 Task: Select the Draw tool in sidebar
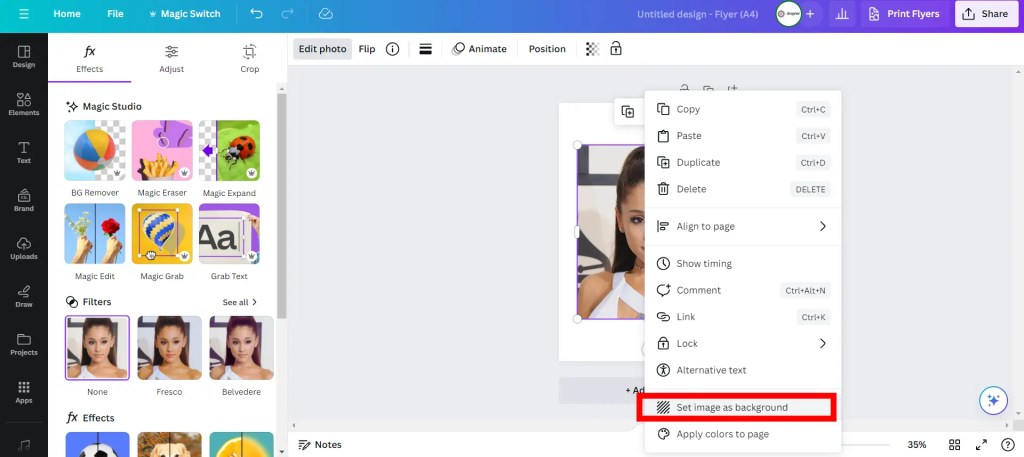coord(23,296)
